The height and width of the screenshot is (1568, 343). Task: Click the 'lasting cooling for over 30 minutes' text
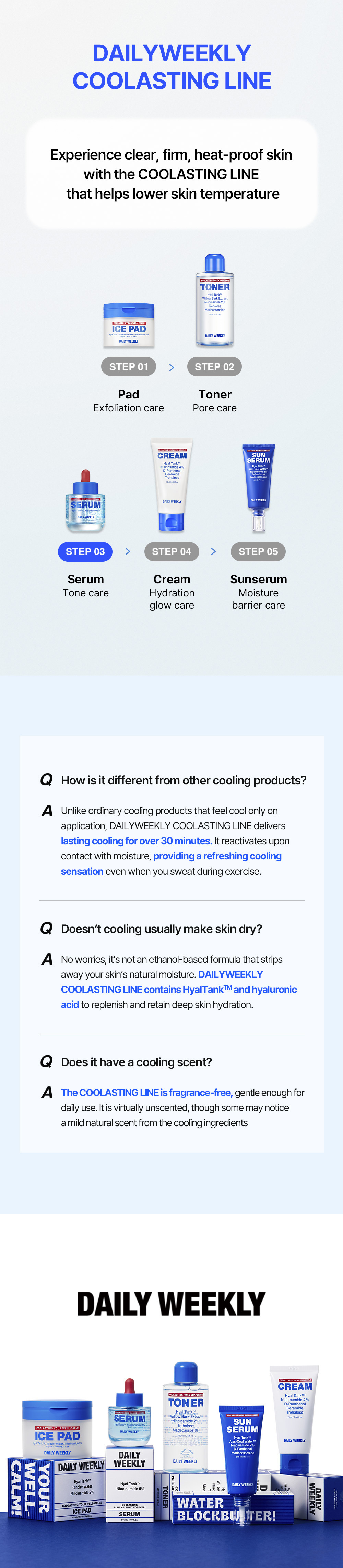coord(137,841)
